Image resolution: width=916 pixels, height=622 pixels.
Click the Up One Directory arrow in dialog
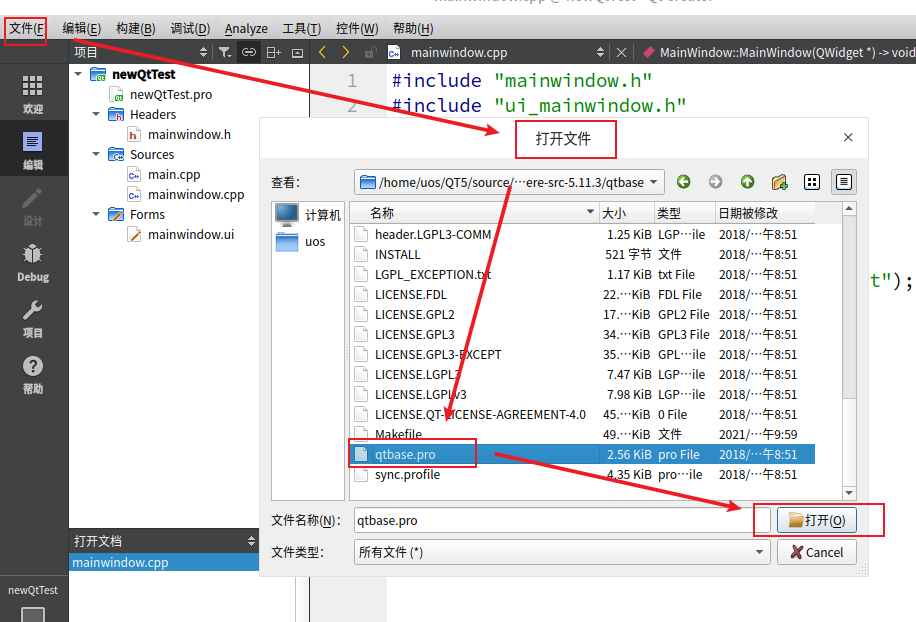point(747,183)
